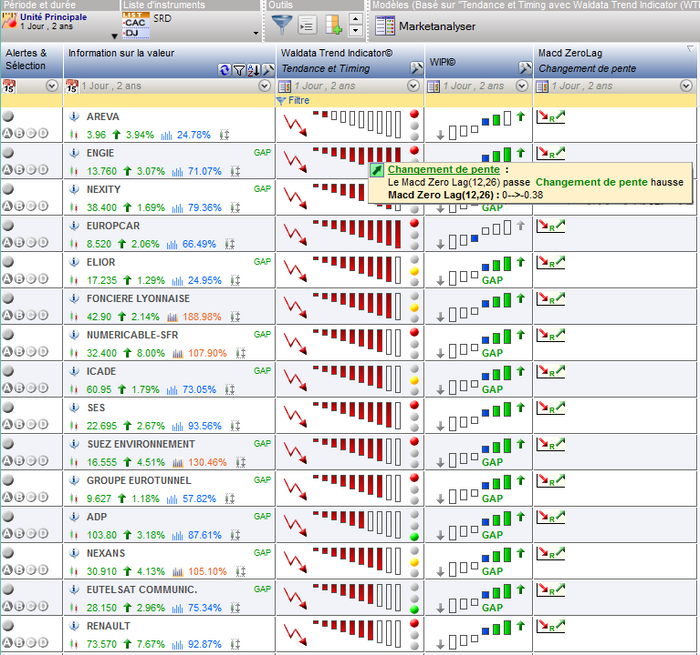
Task: Click the ADP green timing light
Action: point(414,536)
